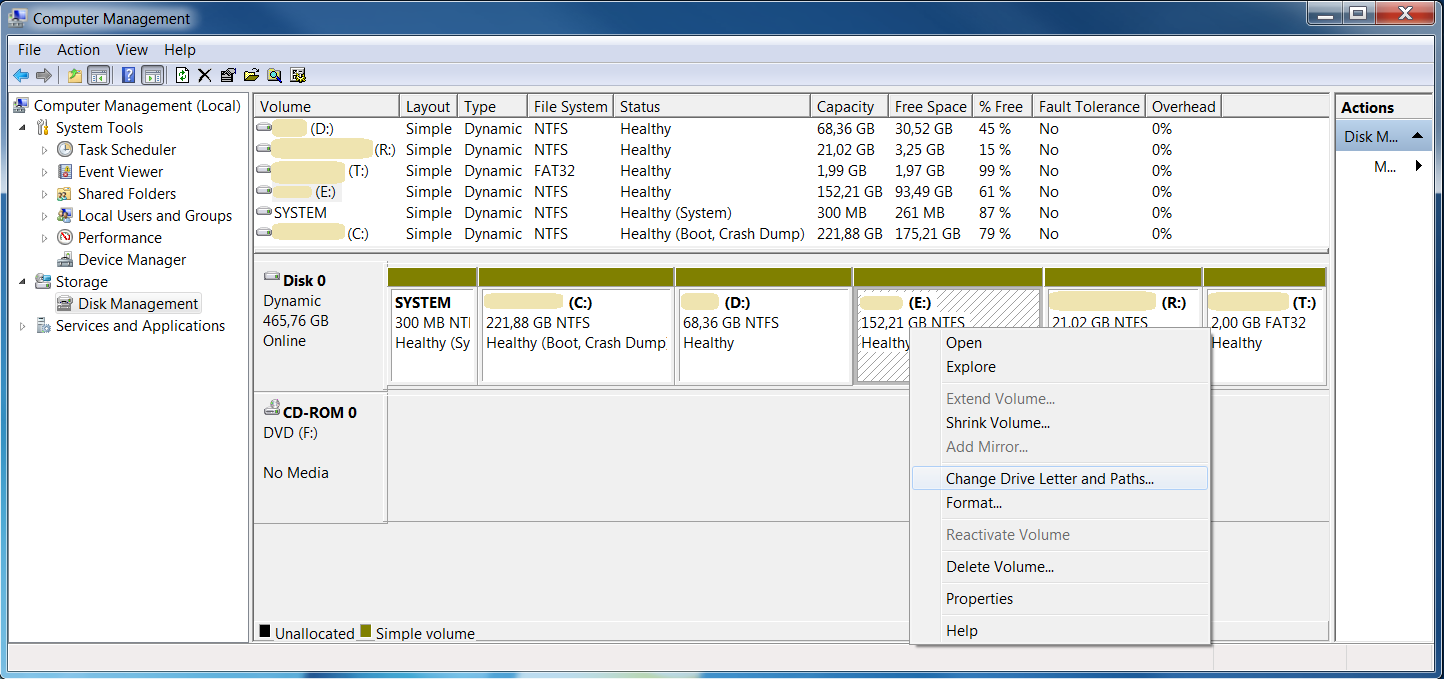Collapse the Disk Management actions header arrow
This screenshot has height=679, width=1444.
tap(1417, 136)
